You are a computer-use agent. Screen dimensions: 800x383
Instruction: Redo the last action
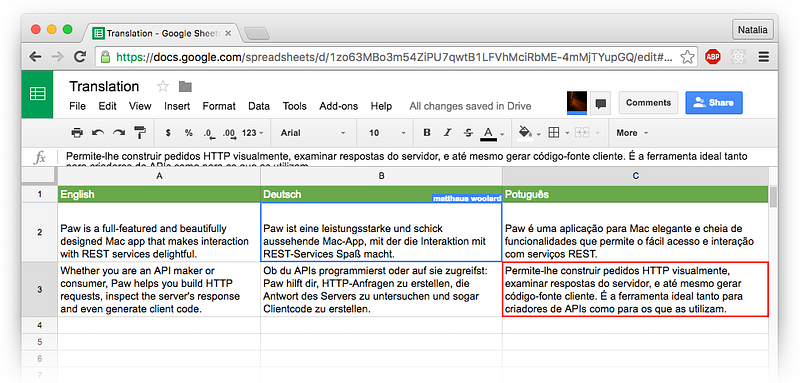click(x=119, y=133)
